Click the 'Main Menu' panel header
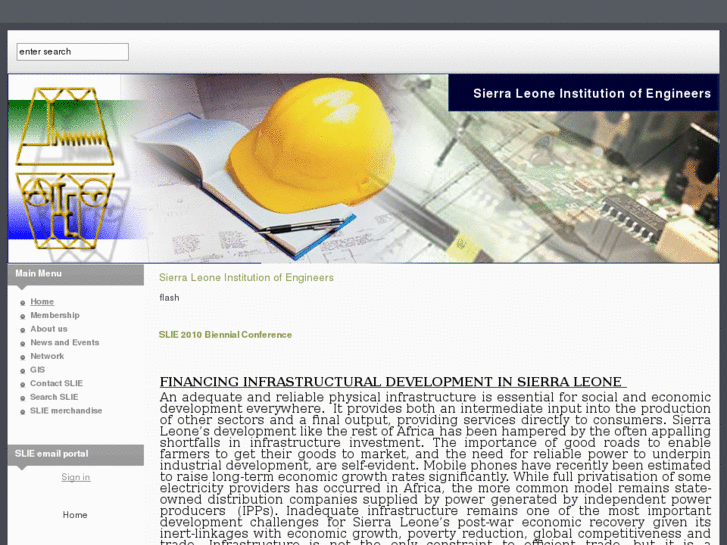727x545 pixels. tap(76, 275)
